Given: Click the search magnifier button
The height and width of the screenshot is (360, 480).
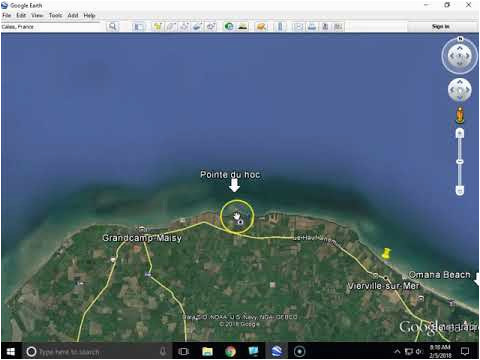Looking at the screenshot, I should click(x=113, y=27).
